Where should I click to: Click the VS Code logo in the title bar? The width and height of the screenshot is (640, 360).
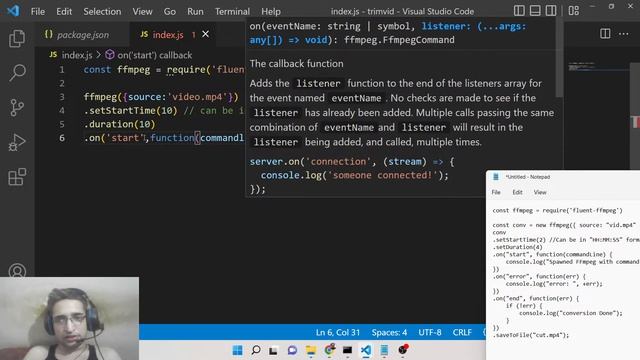(x=13, y=11)
